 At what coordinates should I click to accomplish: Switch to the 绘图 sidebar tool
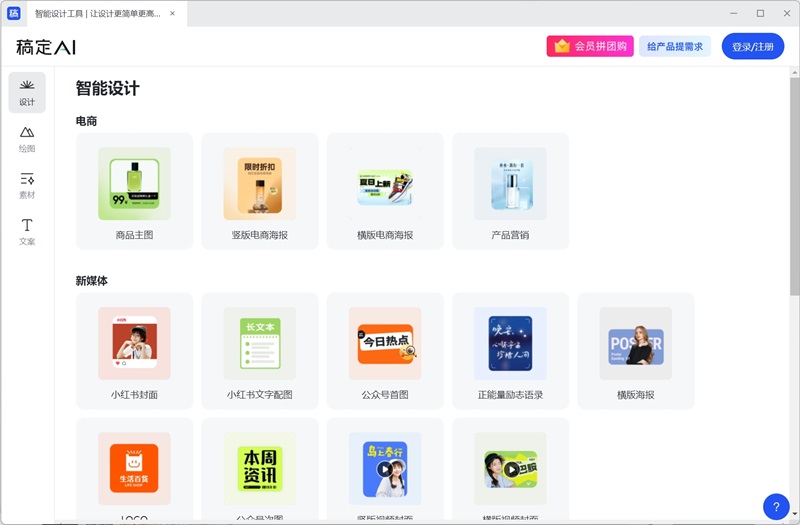pos(27,139)
